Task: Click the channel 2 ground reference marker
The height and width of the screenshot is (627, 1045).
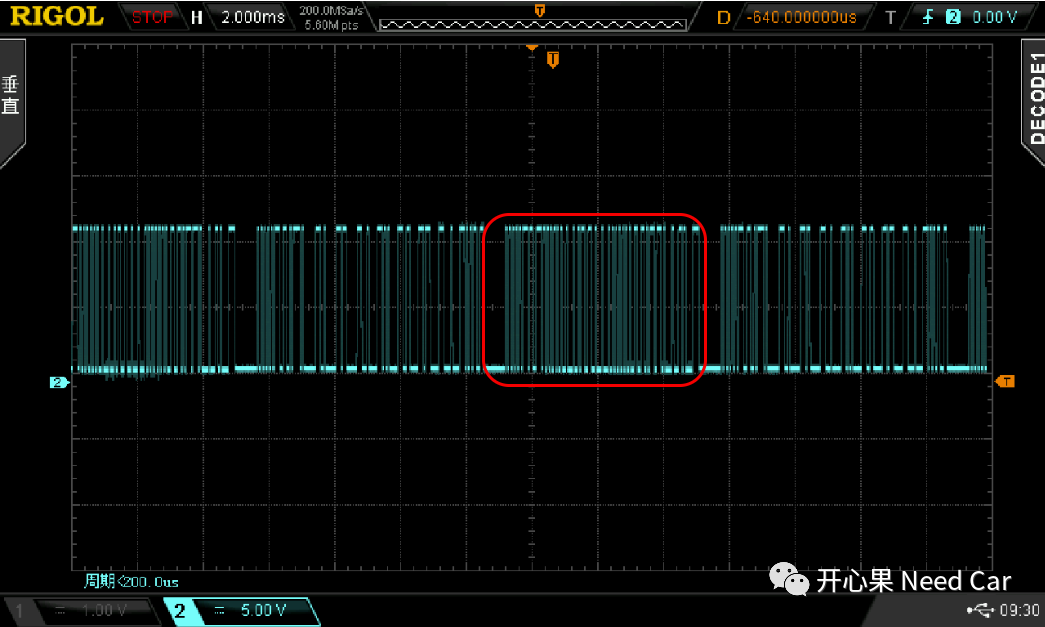Action: pyautogui.click(x=59, y=382)
